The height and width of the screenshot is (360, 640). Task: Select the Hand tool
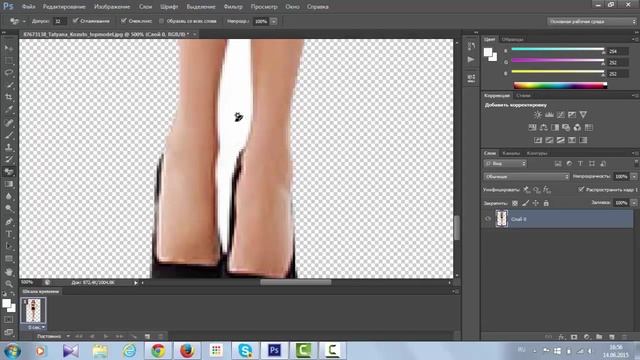tap(9, 271)
